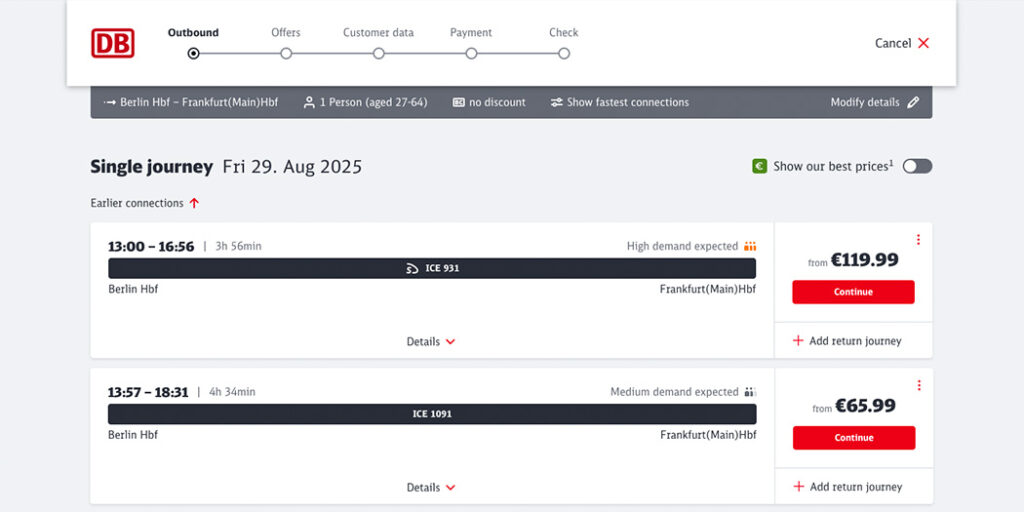Open the Outbound step label
This screenshot has width=1024, height=512.
(193, 33)
